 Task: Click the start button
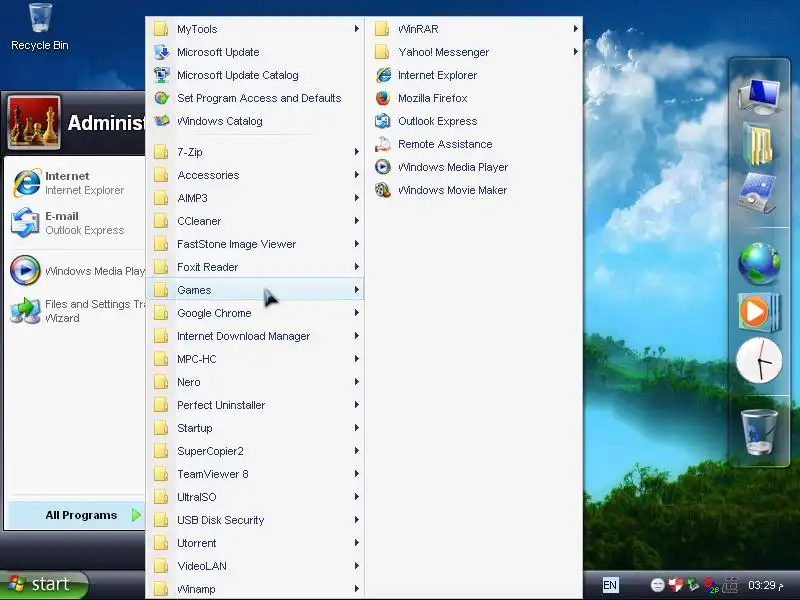[x=45, y=585]
